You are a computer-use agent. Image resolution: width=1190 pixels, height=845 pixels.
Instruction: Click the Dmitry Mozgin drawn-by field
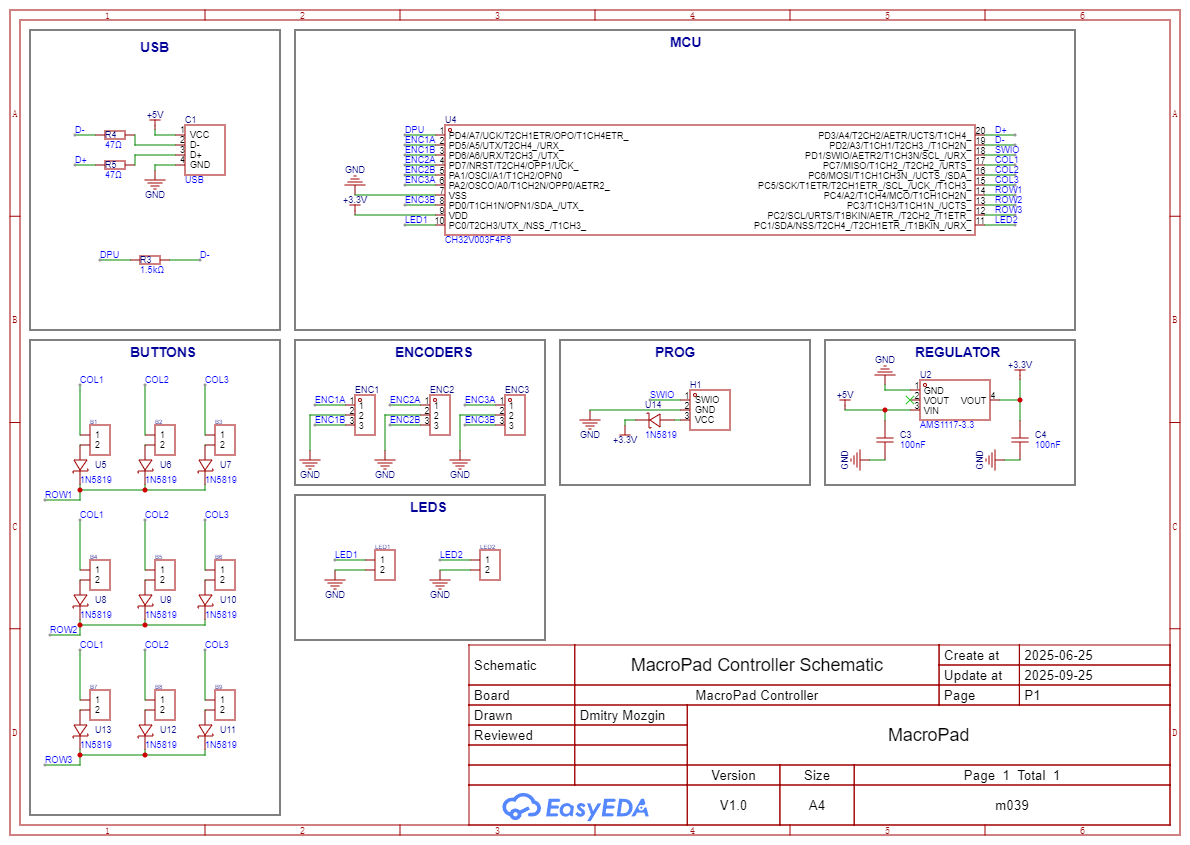pyautogui.click(x=620, y=715)
